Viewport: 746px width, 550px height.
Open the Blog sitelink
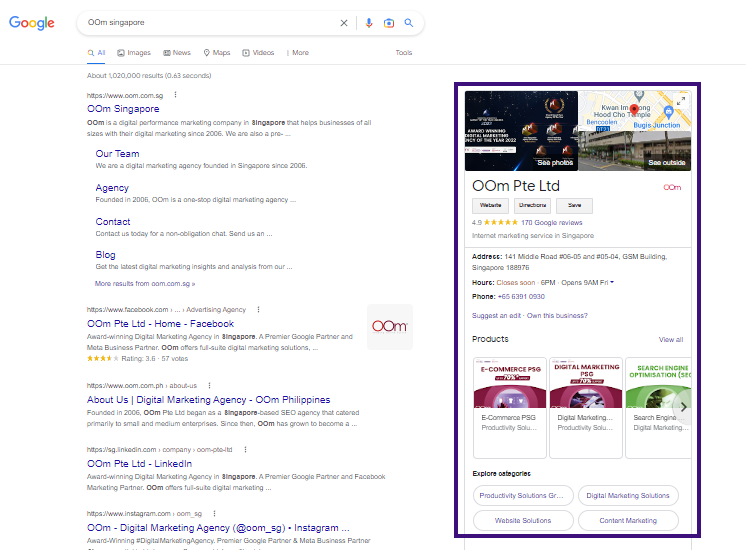tap(105, 255)
